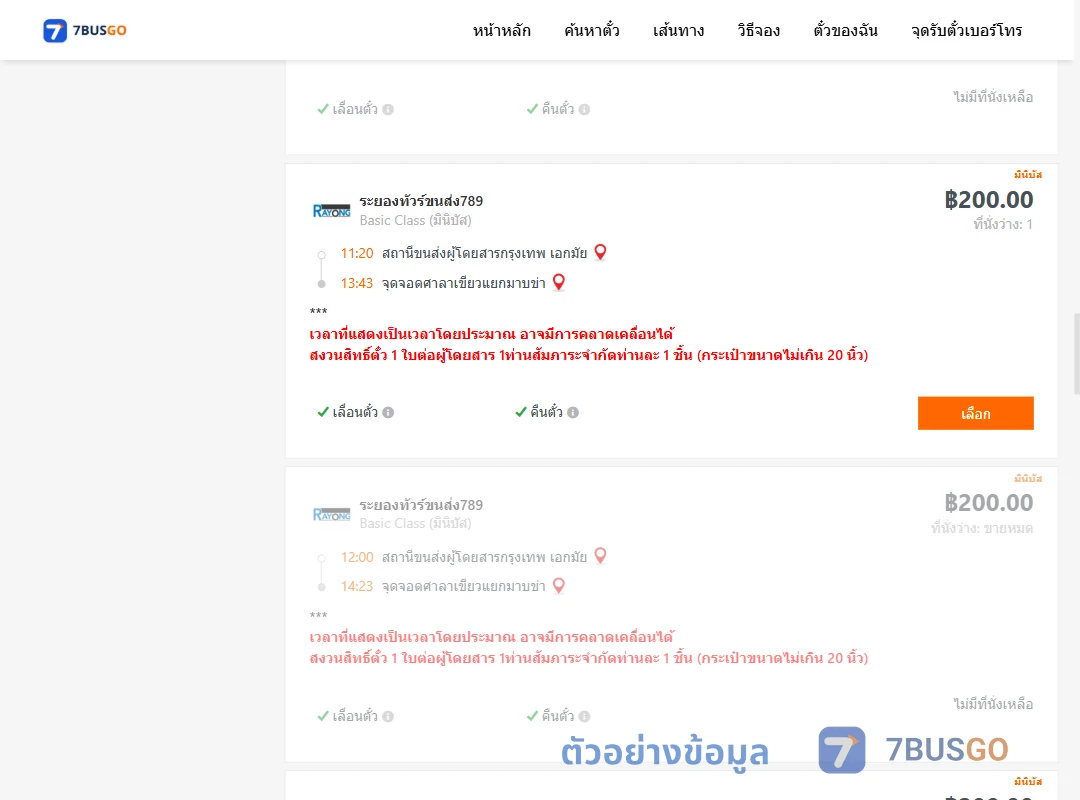The image size is (1080, 800).
Task: Click the 7BUSGO logo in header
Action: tap(85, 30)
